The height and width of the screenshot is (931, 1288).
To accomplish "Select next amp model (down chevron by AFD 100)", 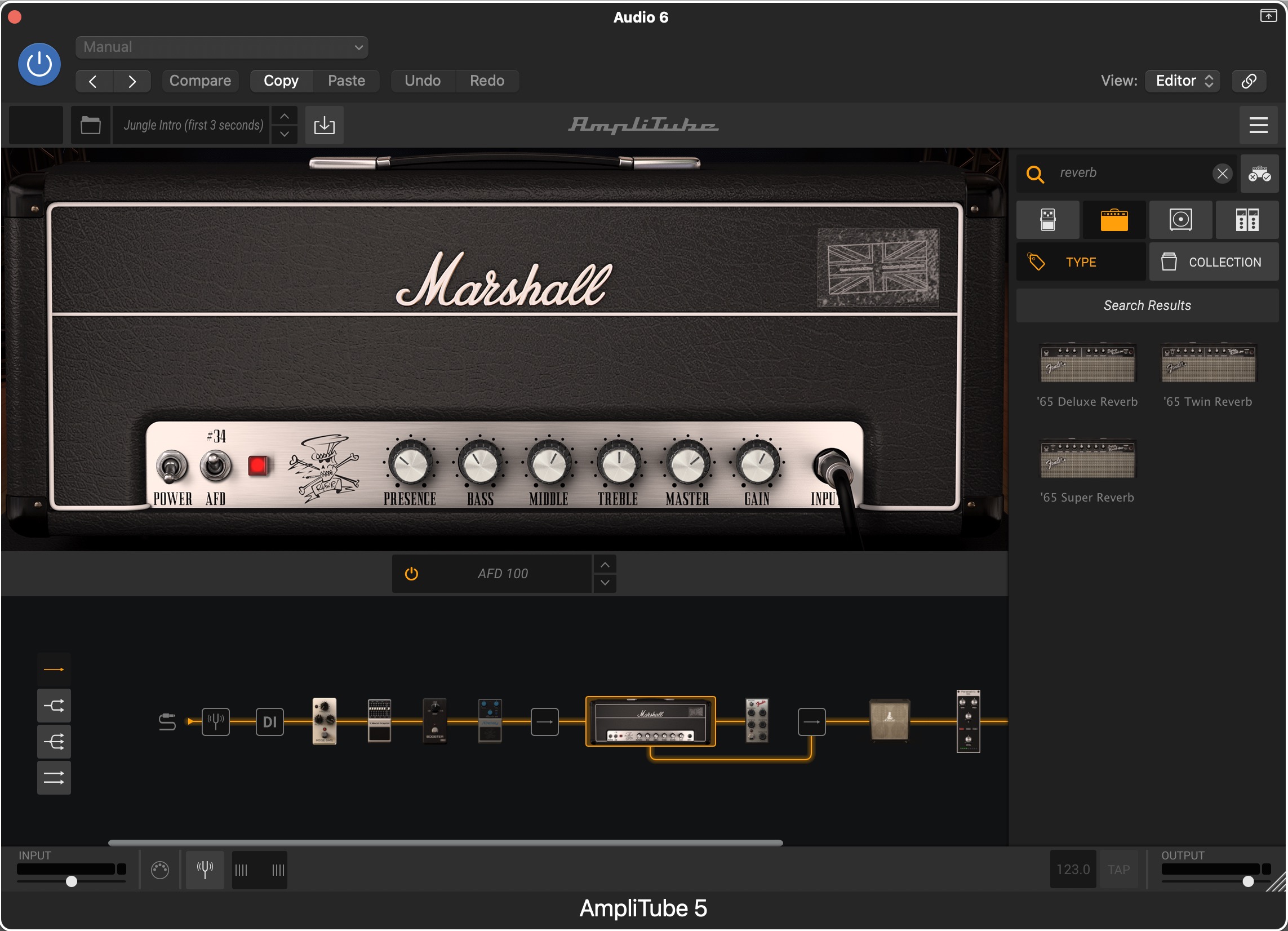I will [x=605, y=583].
